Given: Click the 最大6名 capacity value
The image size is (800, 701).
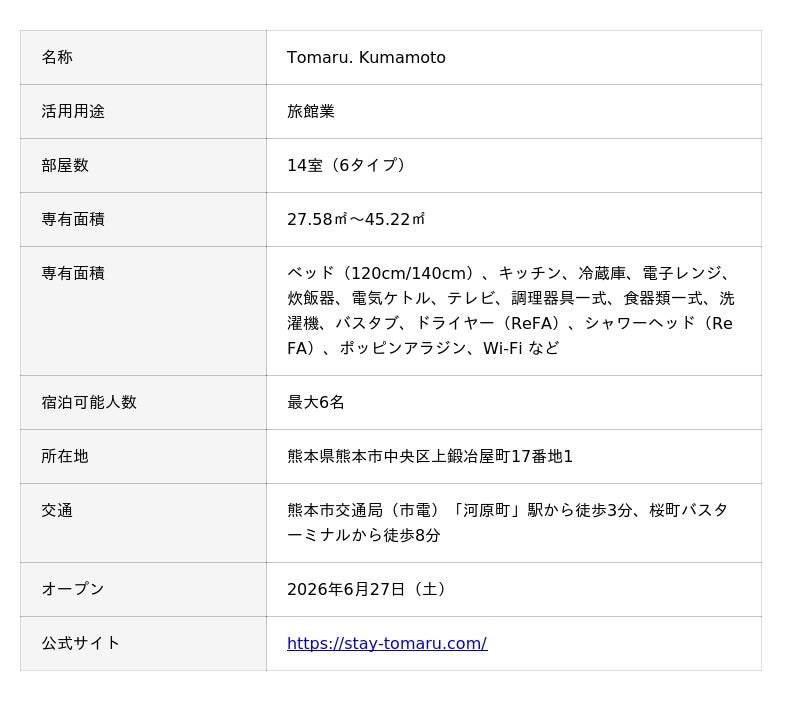Looking at the screenshot, I should (315, 402).
